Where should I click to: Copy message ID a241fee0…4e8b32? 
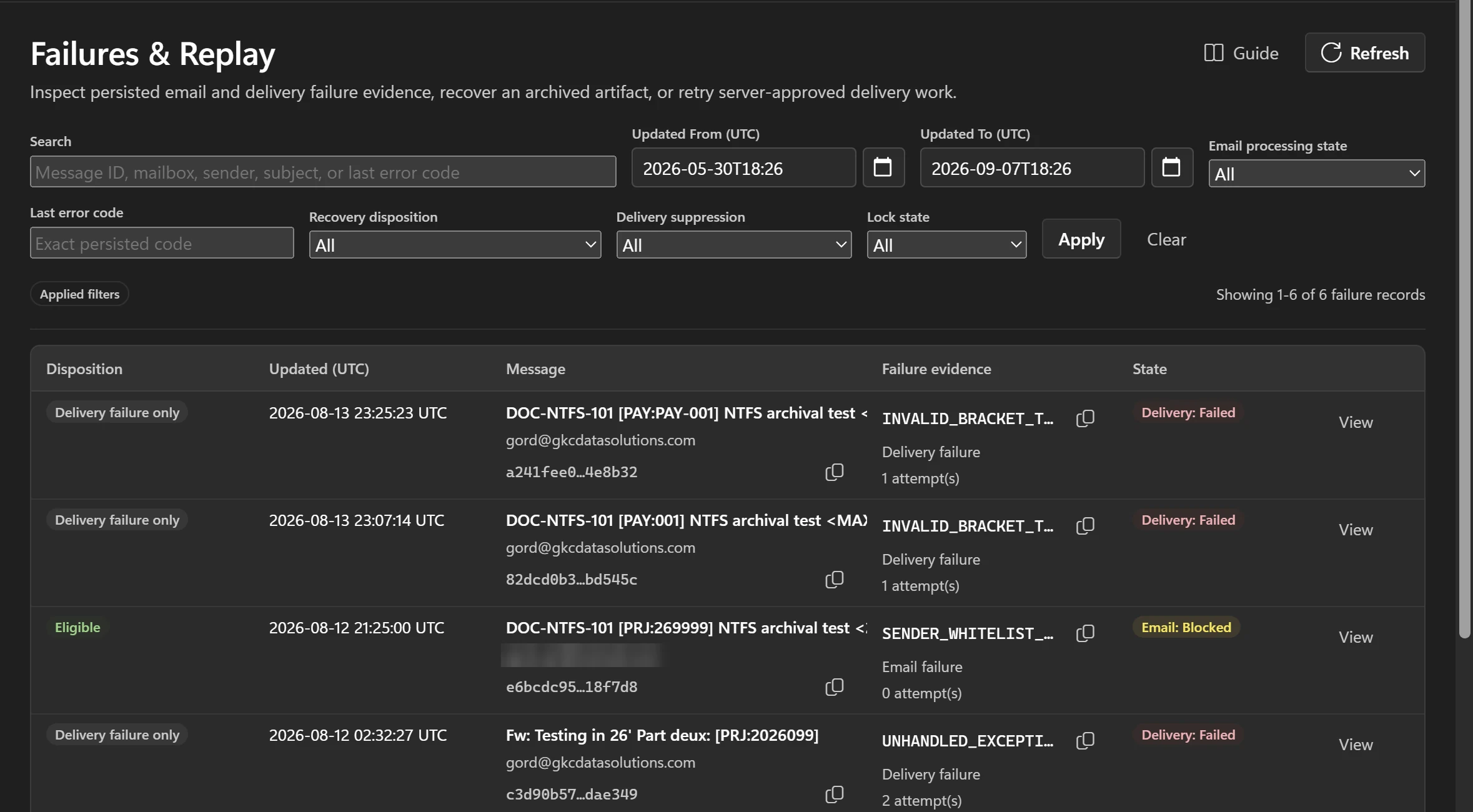click(x=834, y=472)
